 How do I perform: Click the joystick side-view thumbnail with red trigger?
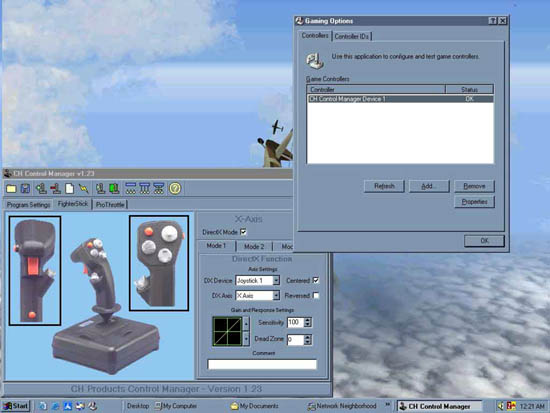pyautogui.click(x=35, y=271)
